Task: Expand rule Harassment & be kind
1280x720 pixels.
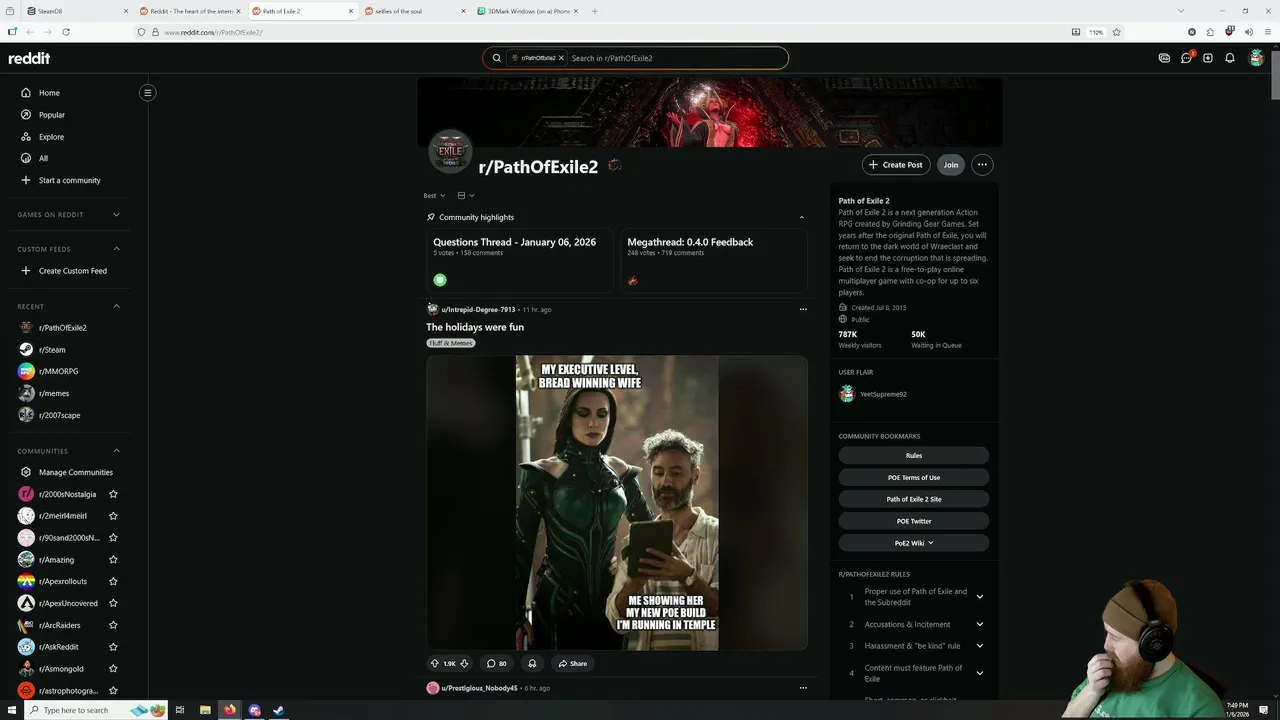Action: tap(979, 646)
